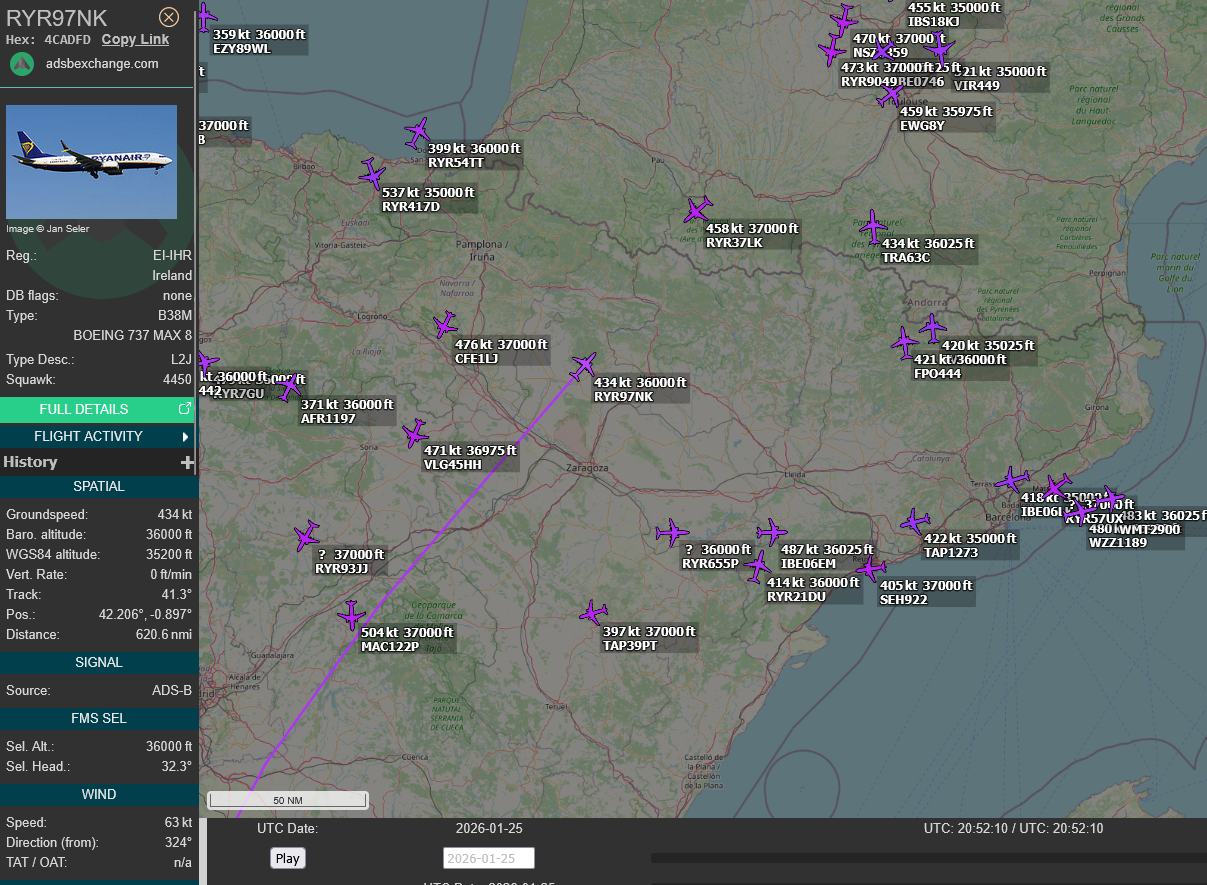Close the RYR97NK info panel

pyautogui.click(x=169, y=17)
